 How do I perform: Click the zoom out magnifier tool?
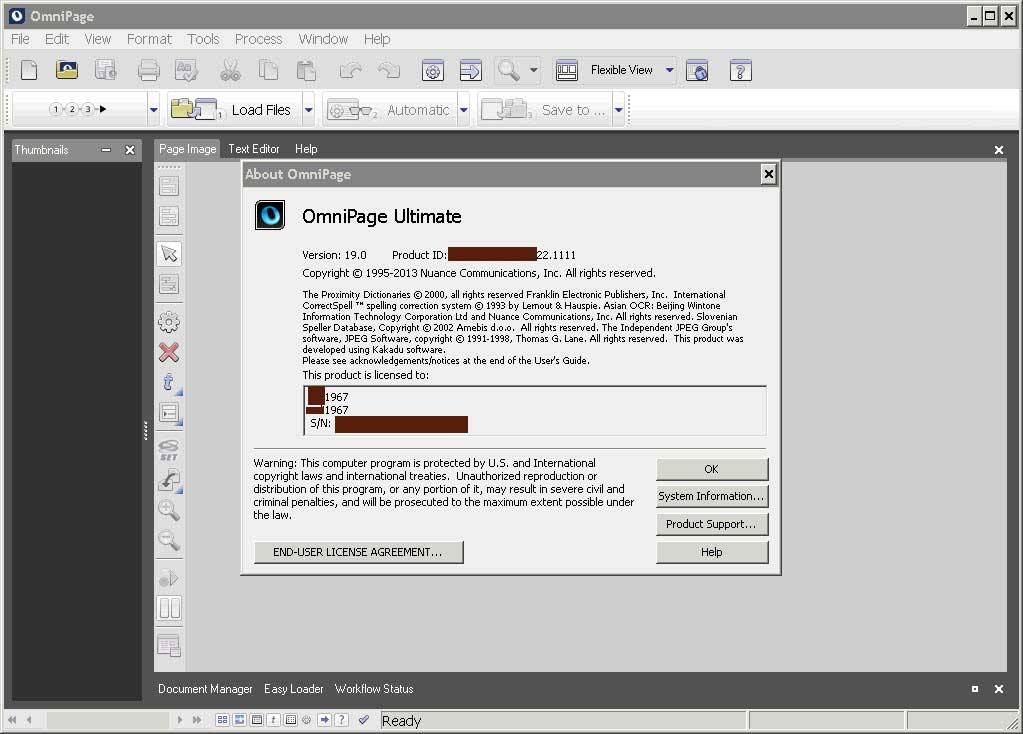(x=169, y=541)
